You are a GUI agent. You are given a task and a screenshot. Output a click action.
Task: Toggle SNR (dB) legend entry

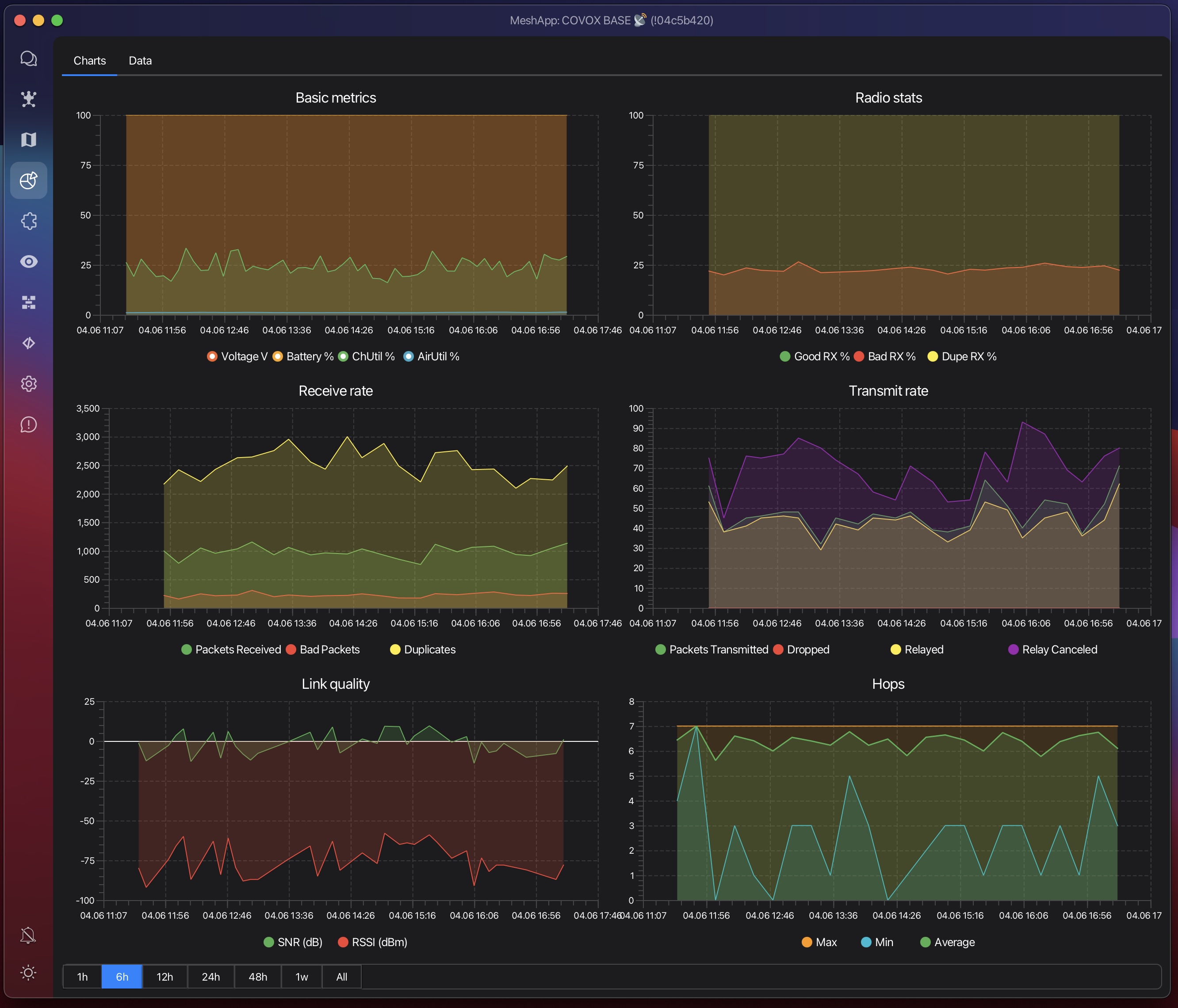click(x=293, y=942)
